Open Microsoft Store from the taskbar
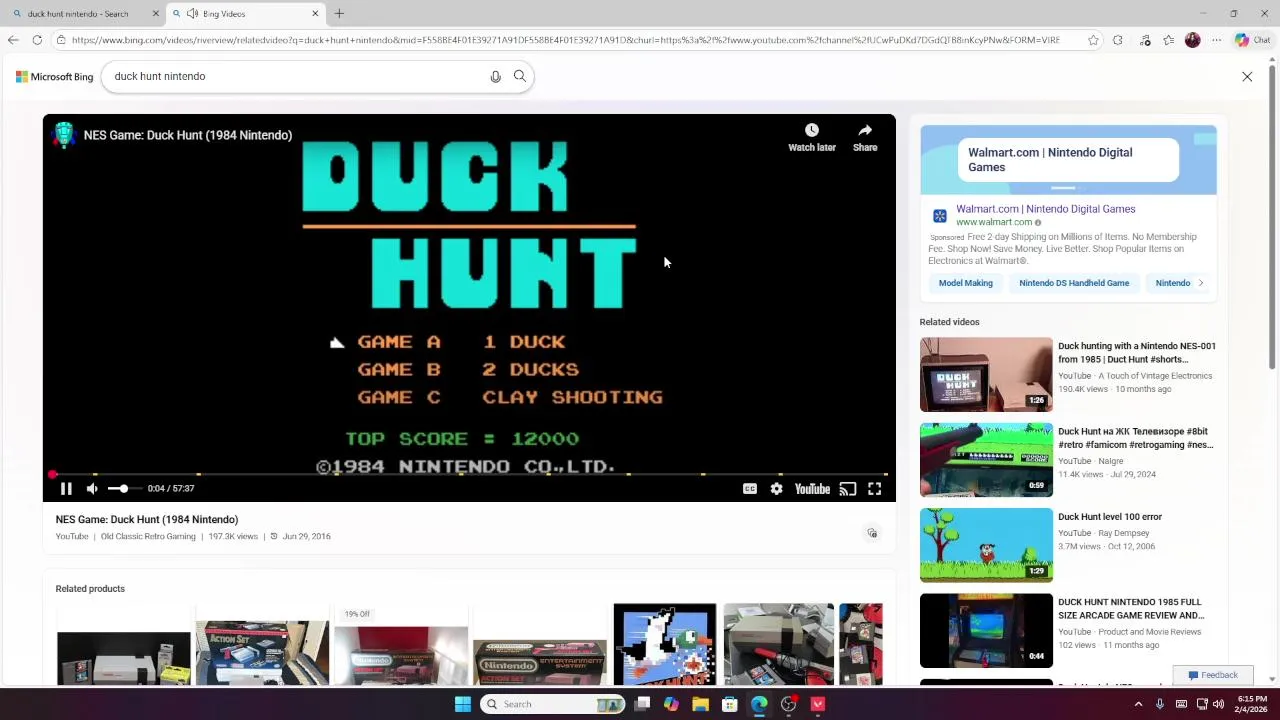1280x720 pixels. coord(730,704)
